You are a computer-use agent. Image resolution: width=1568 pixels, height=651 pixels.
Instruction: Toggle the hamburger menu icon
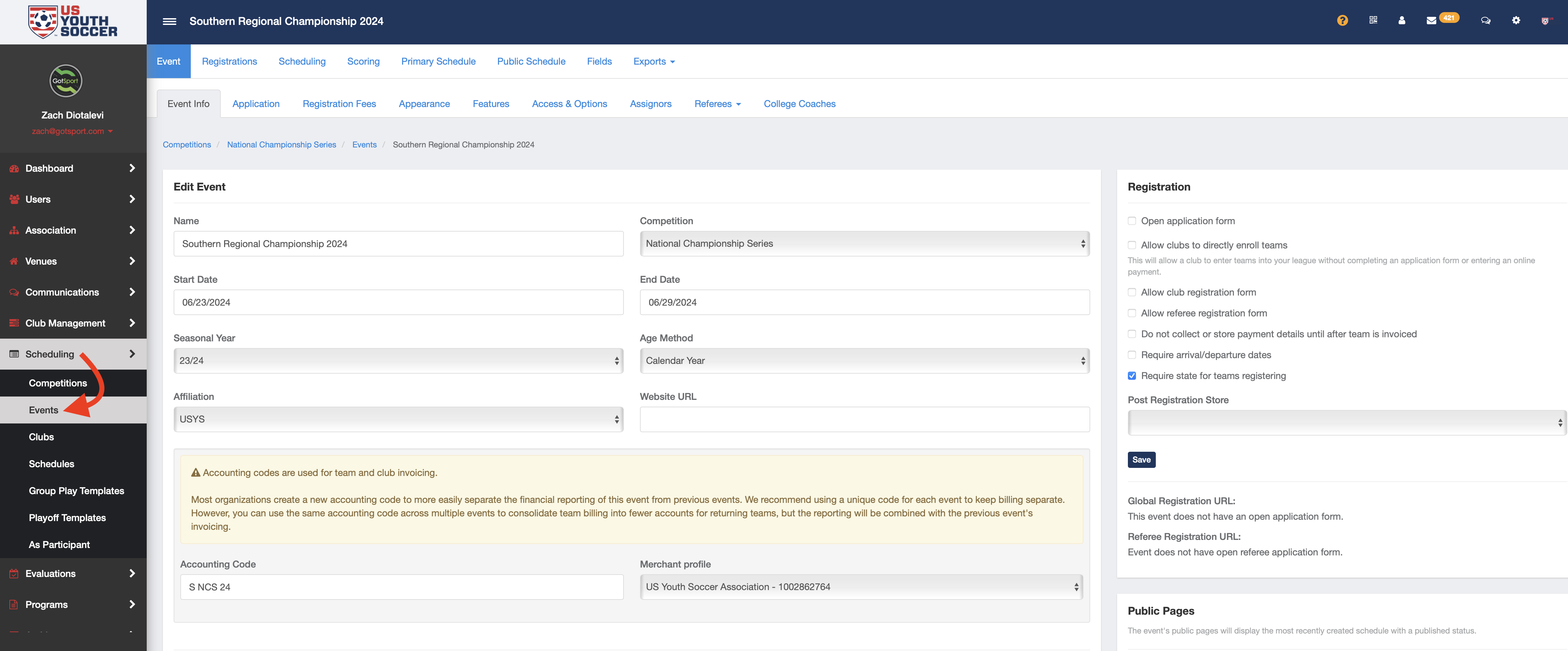(x=169, y=21)
